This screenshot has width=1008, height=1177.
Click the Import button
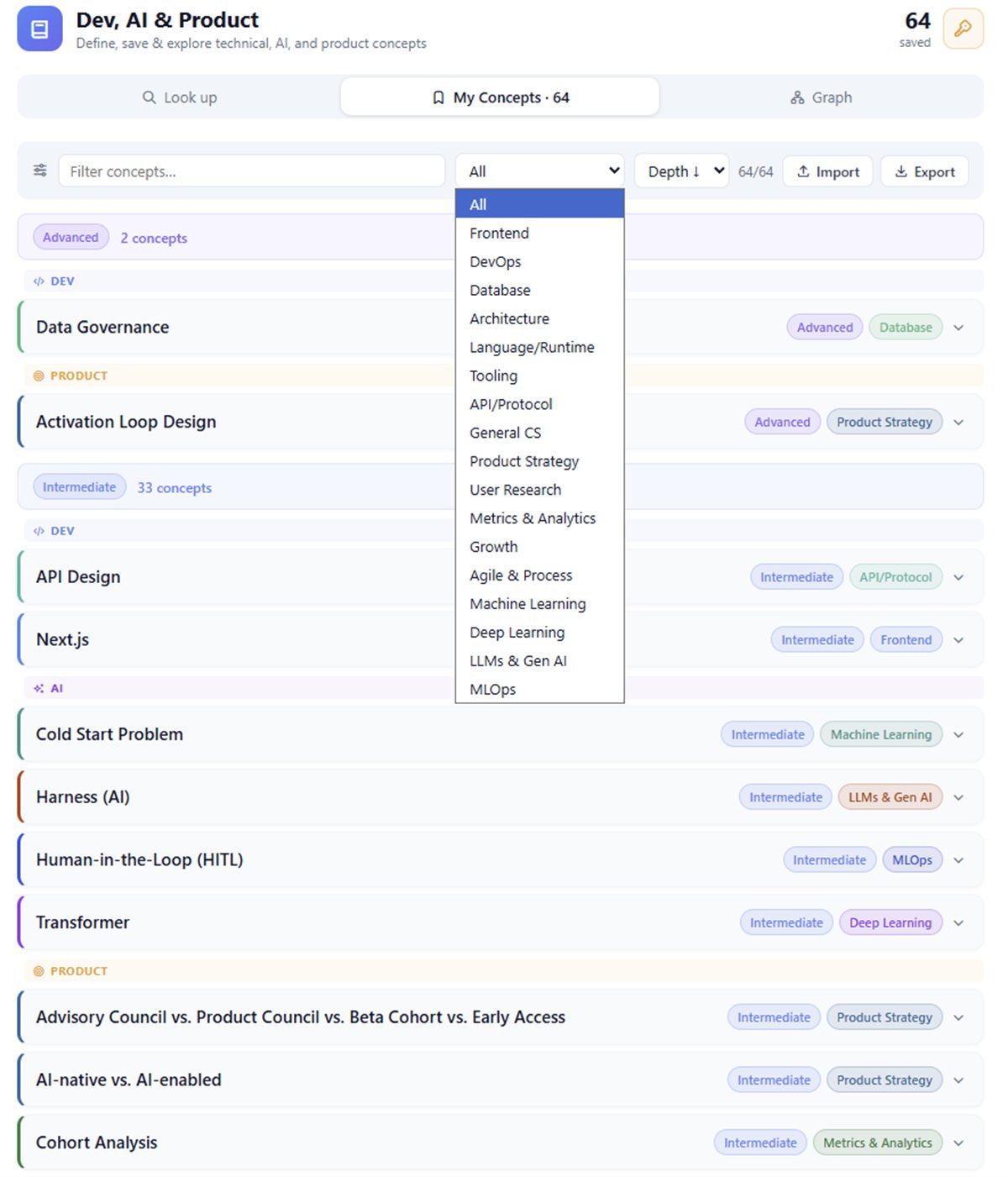(827, 171)
